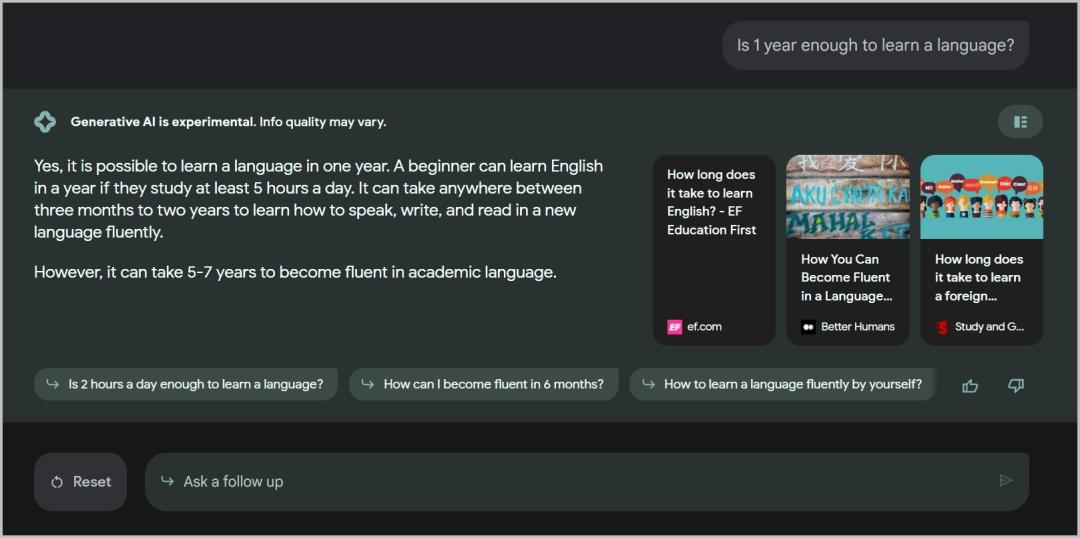Viewport: 1080px width, 538px height.
Task: Click the Generative AI sparkle icon
Action: pyautogui.click(x=45, y=122)
